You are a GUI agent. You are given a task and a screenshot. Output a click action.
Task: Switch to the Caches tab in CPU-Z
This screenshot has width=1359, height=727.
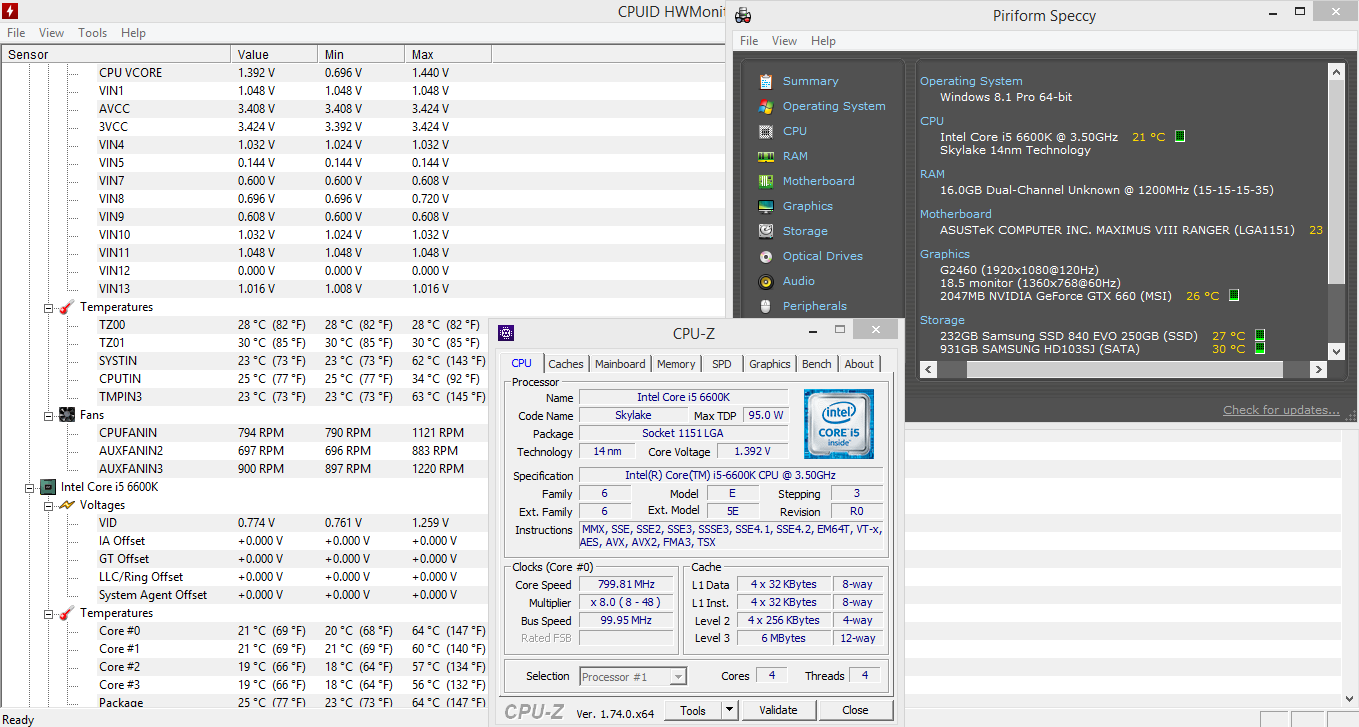566,364
